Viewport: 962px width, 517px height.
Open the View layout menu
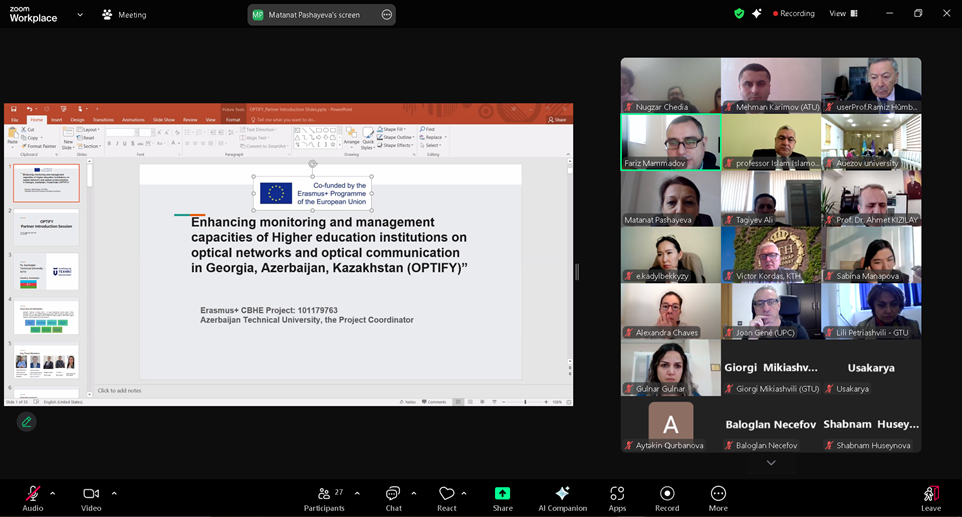(843, 14)
